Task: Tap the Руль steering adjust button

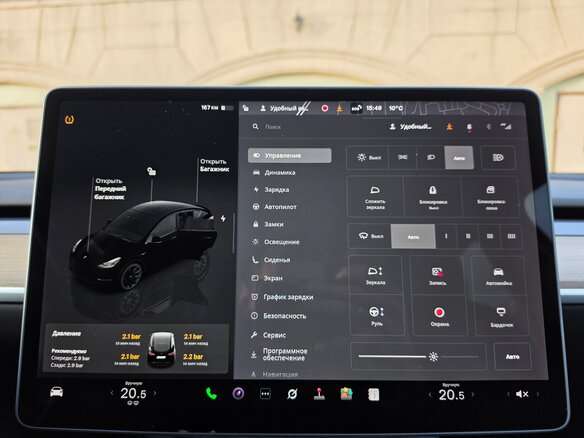Action: pyautogui.click(x=377, y=315)
